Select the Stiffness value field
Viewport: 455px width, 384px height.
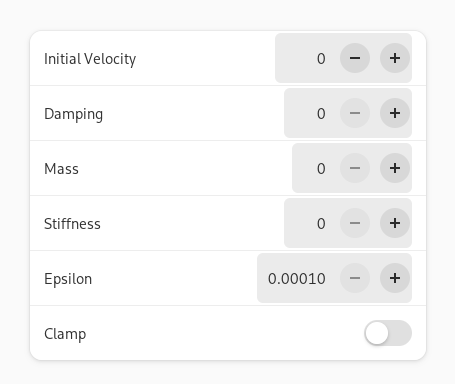[311, 223]
